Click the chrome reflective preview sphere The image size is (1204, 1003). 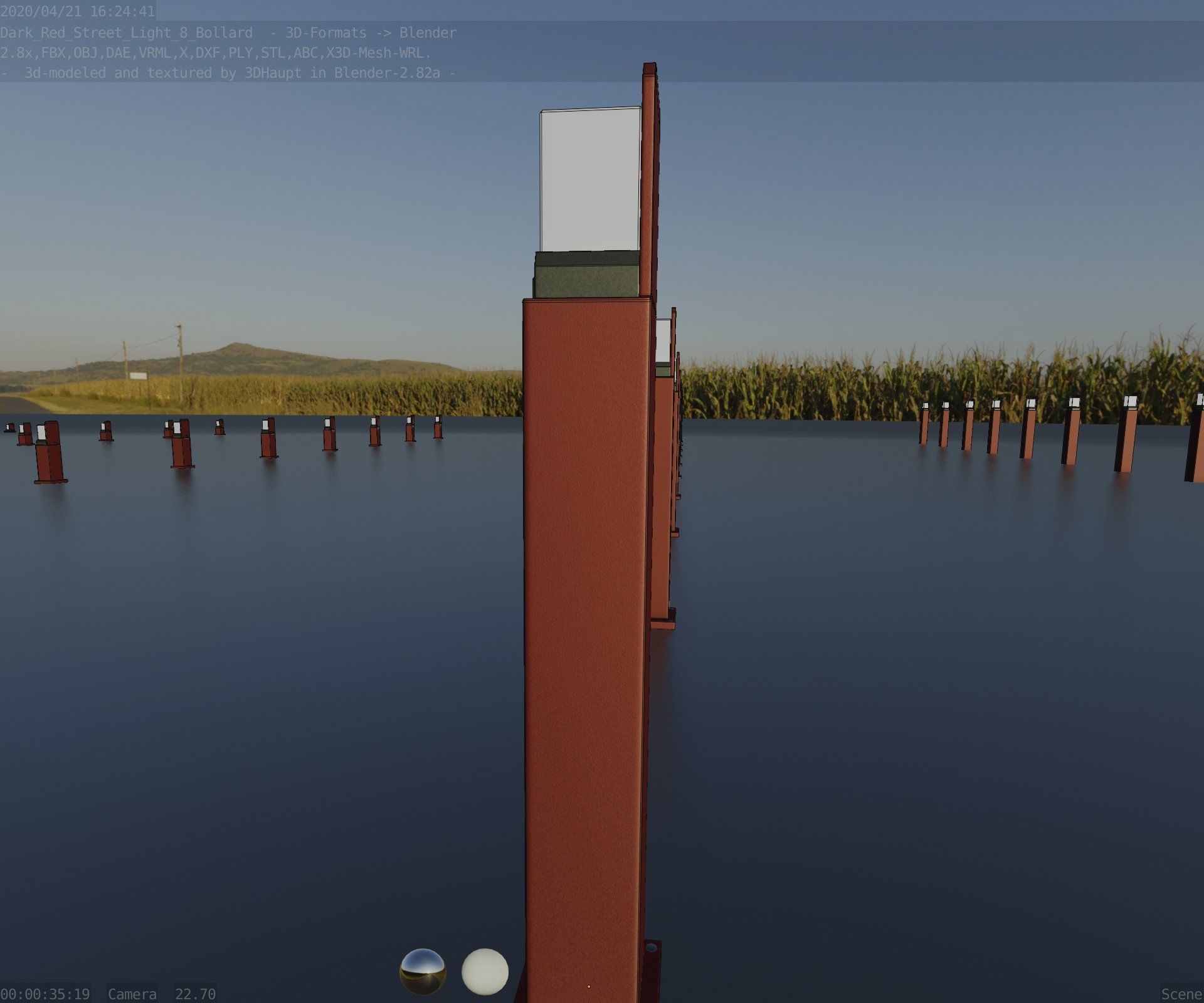[423, 971]
